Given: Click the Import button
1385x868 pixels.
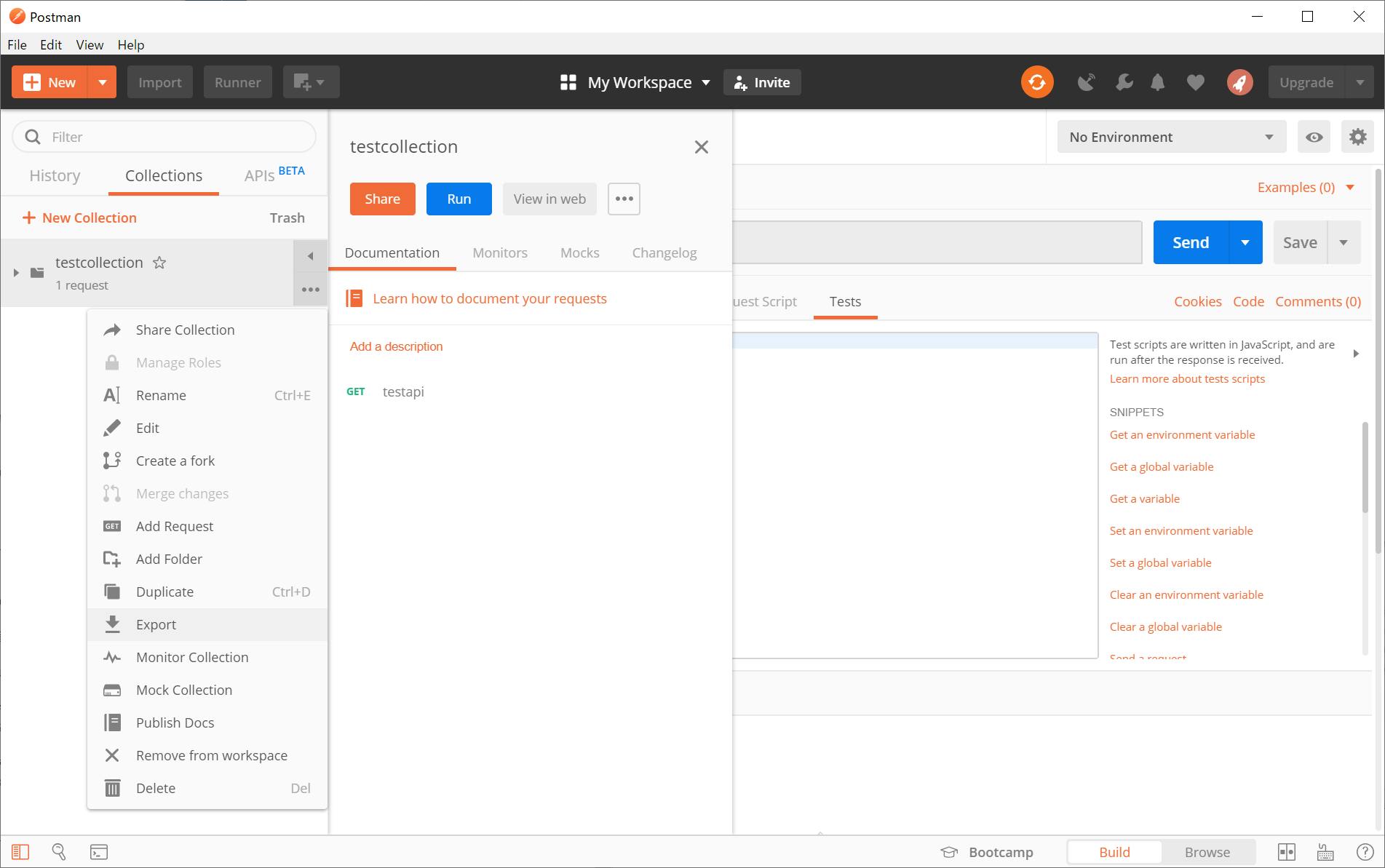Looking at the screenshot, I should [x=160, y=82].
